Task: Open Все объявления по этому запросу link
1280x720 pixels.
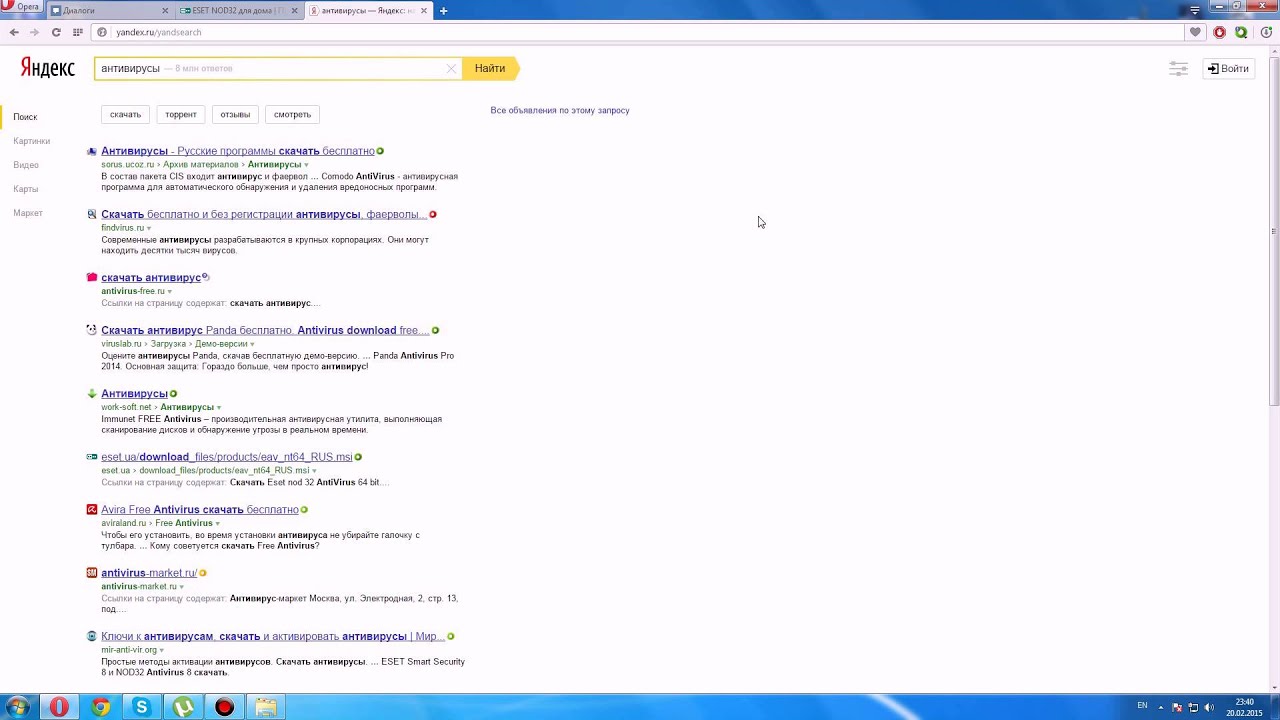Action: [x=560, y=110]
